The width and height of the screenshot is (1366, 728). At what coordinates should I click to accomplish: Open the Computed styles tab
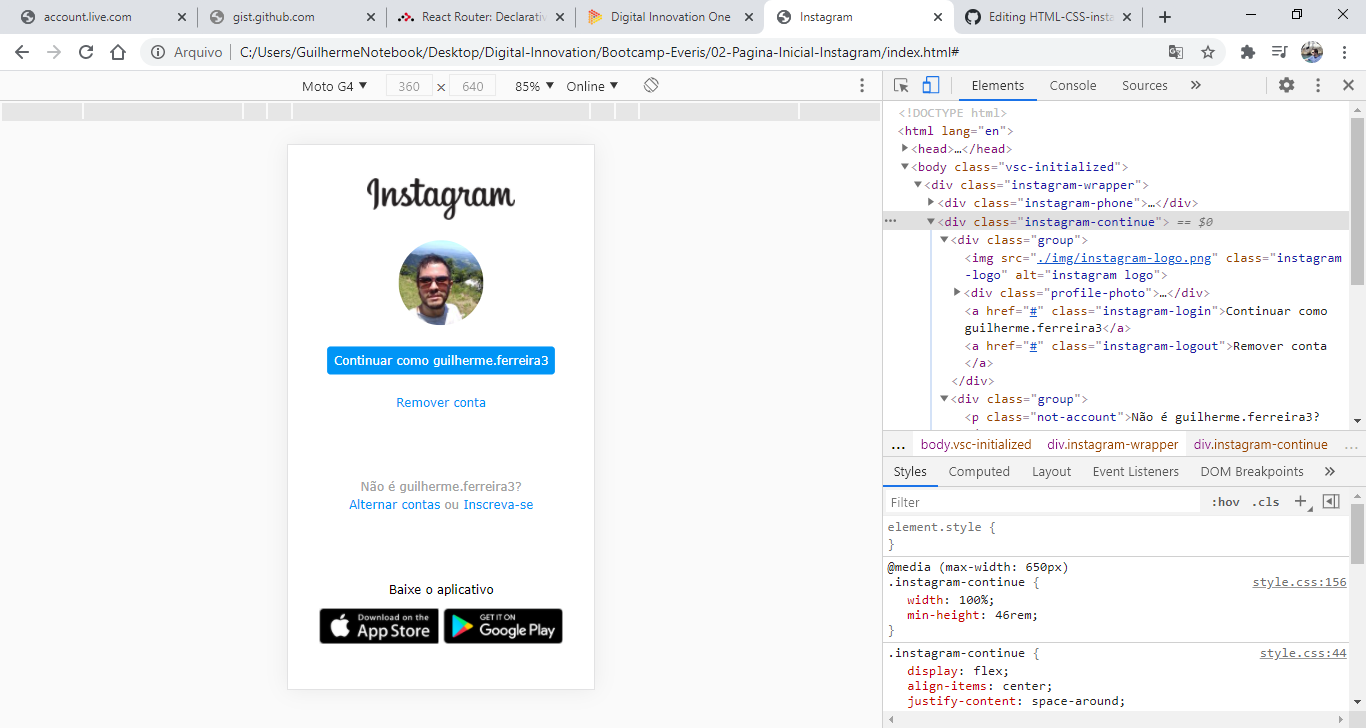click(x=978, y=471)
